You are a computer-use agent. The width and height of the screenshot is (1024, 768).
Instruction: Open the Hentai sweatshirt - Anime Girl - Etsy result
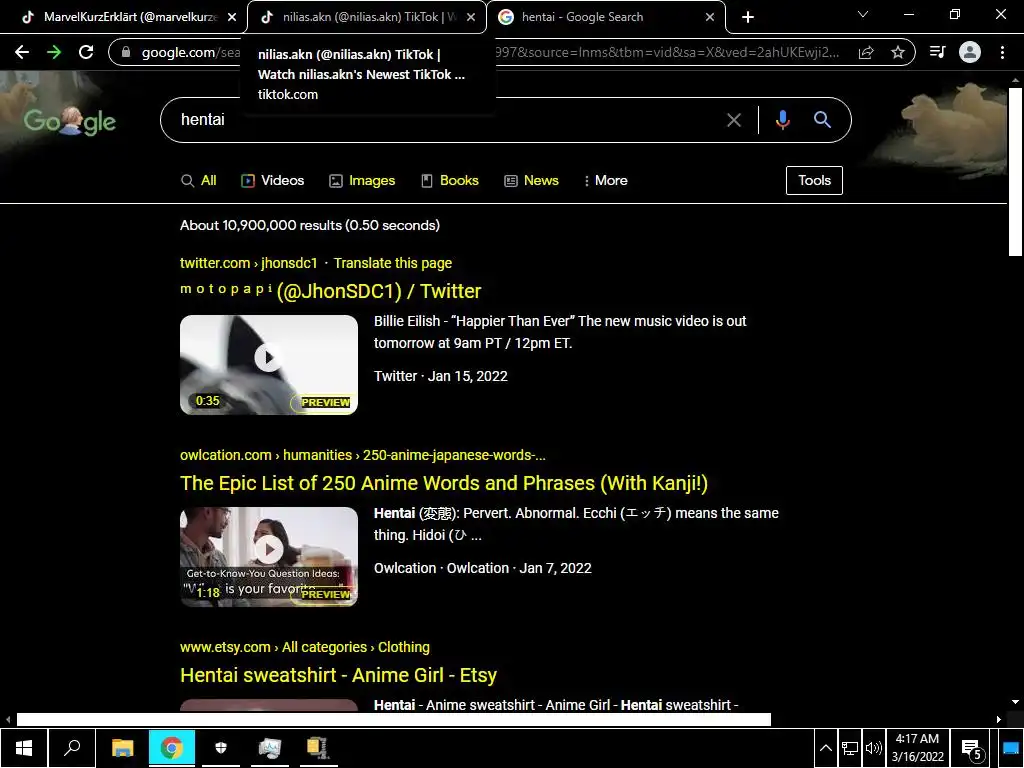click(x=338, y=675)
